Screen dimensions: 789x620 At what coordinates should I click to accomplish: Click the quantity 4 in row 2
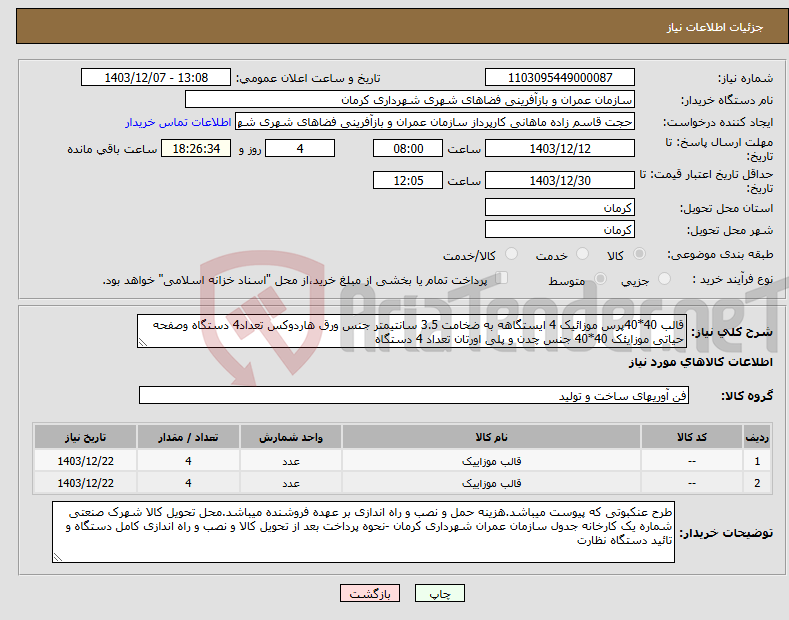click(188, 483)
